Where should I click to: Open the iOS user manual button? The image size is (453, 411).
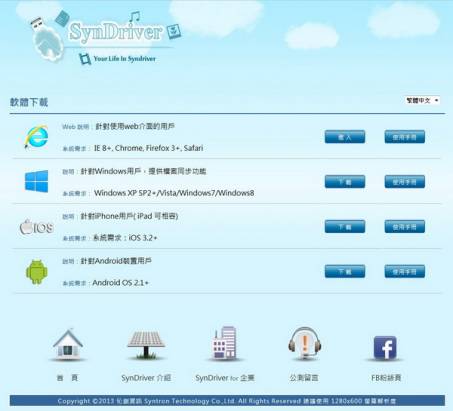pos(405,227)
